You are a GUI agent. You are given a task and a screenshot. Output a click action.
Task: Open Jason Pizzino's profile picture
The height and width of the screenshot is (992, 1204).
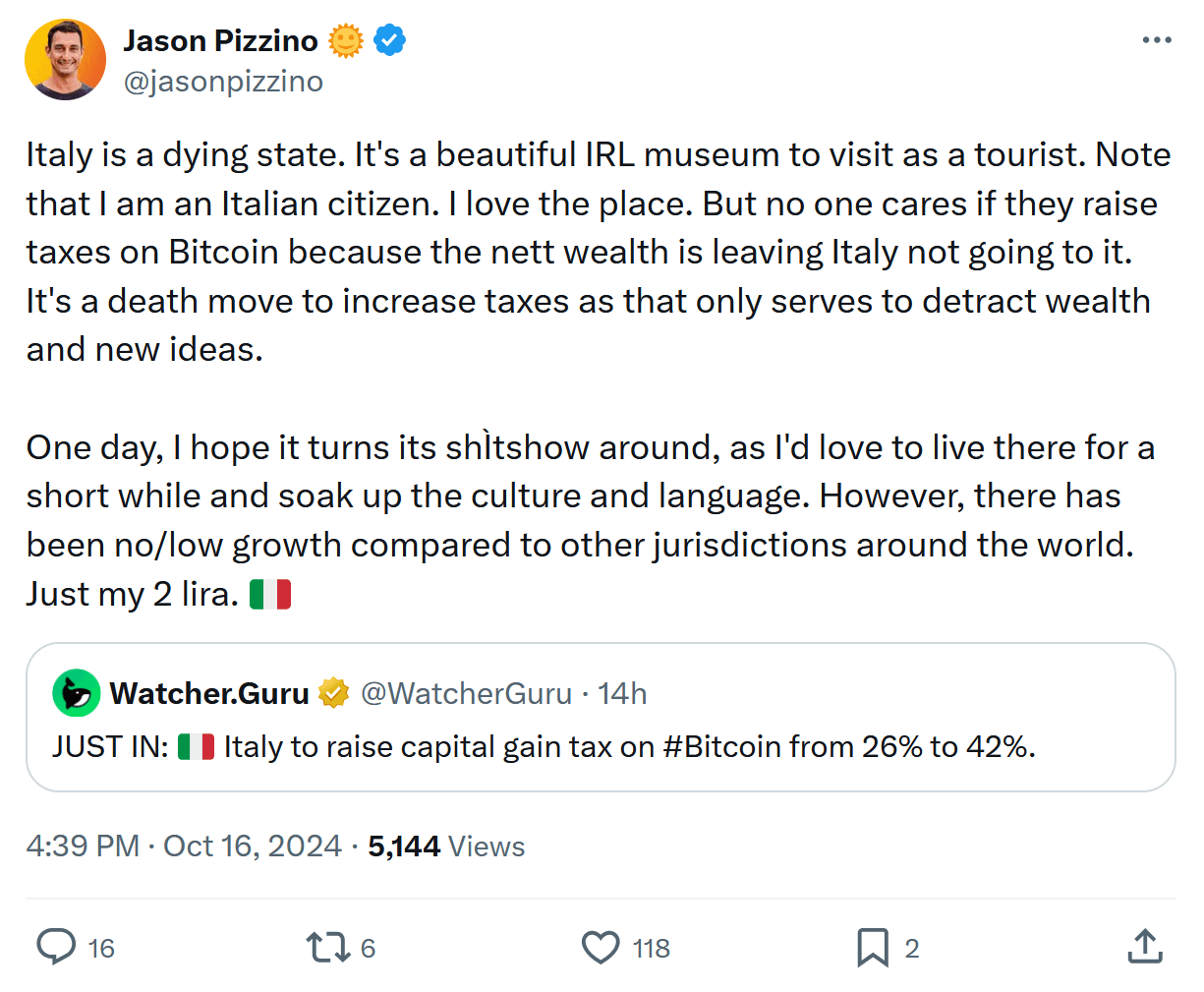(65, 59)
